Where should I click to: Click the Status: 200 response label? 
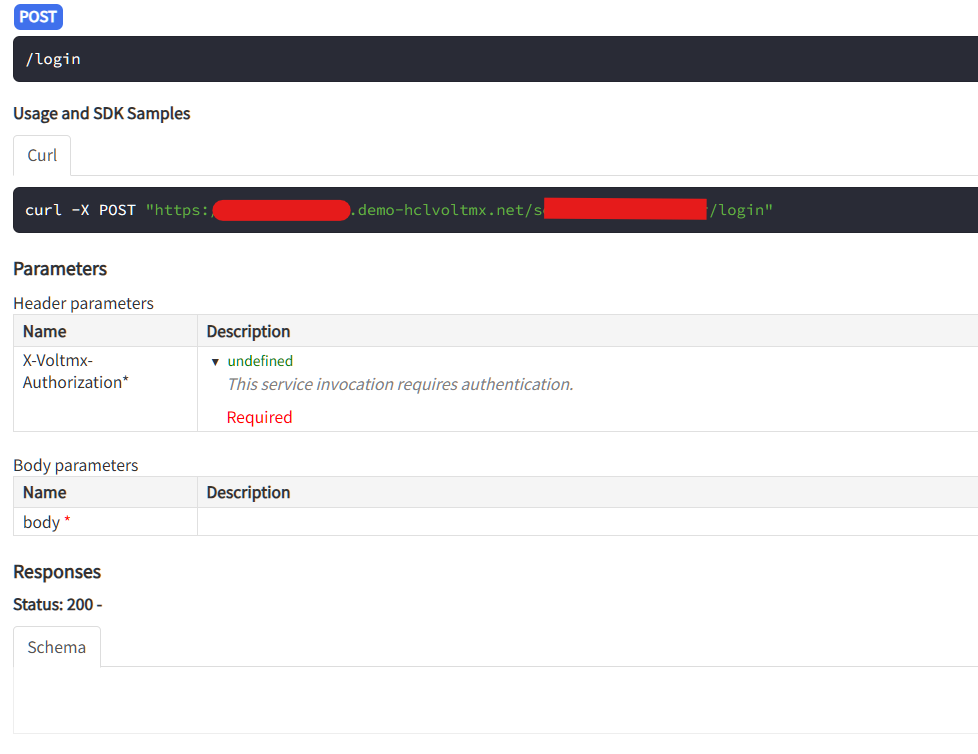(x=57, y=604)
